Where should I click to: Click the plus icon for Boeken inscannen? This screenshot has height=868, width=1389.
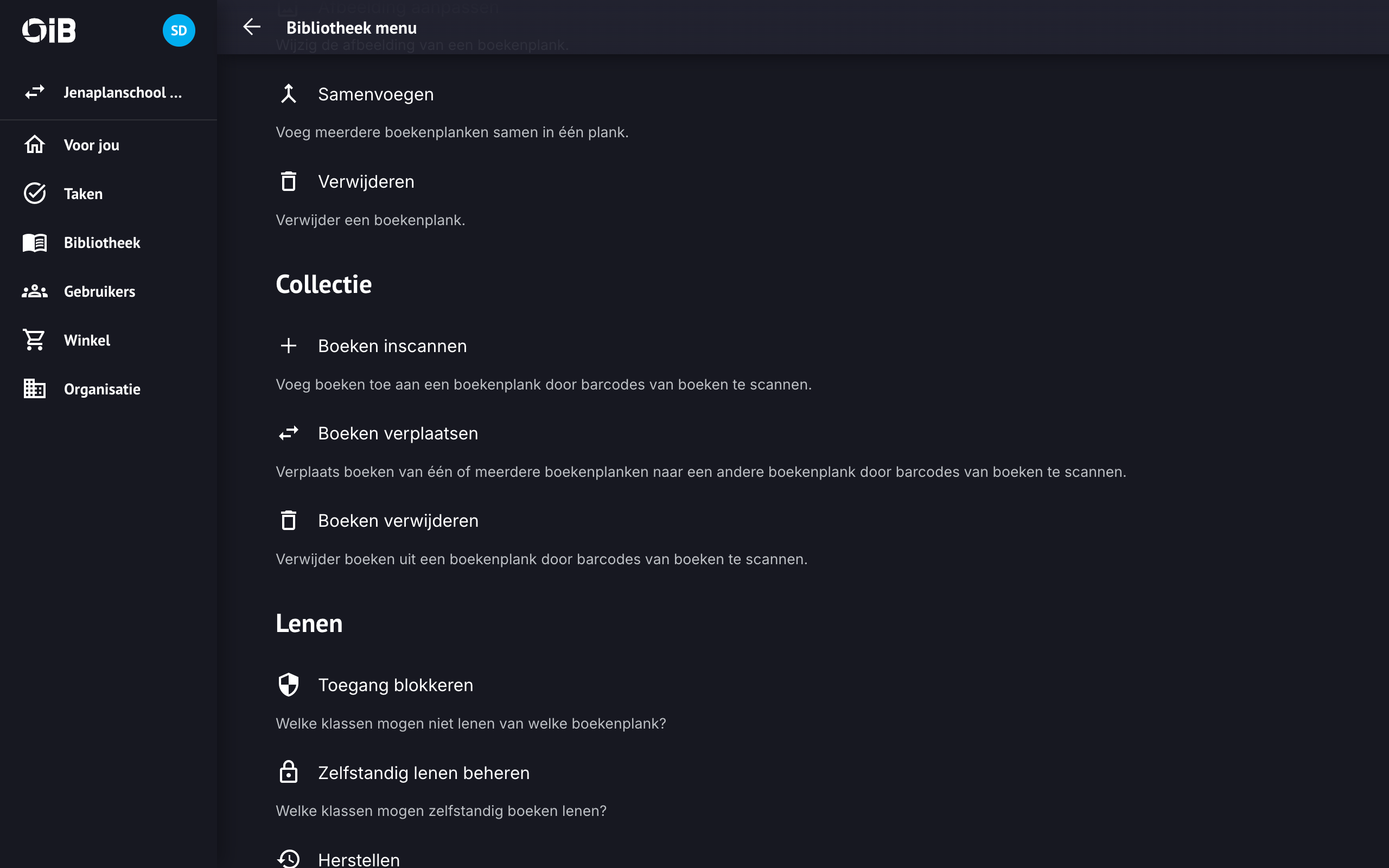(288, 346)
